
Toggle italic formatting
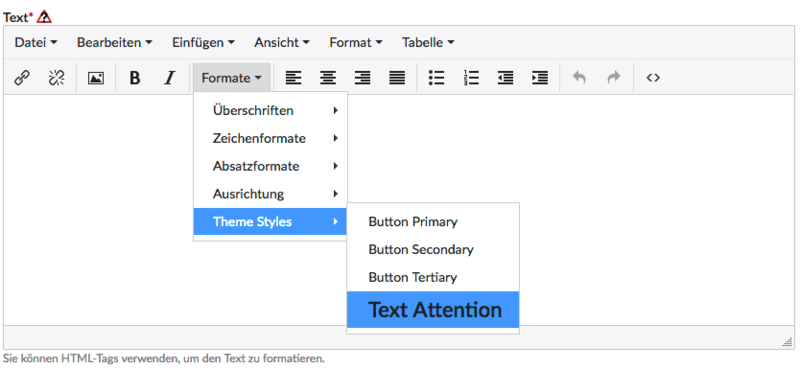pyautogui.click(x=169, y=78)
